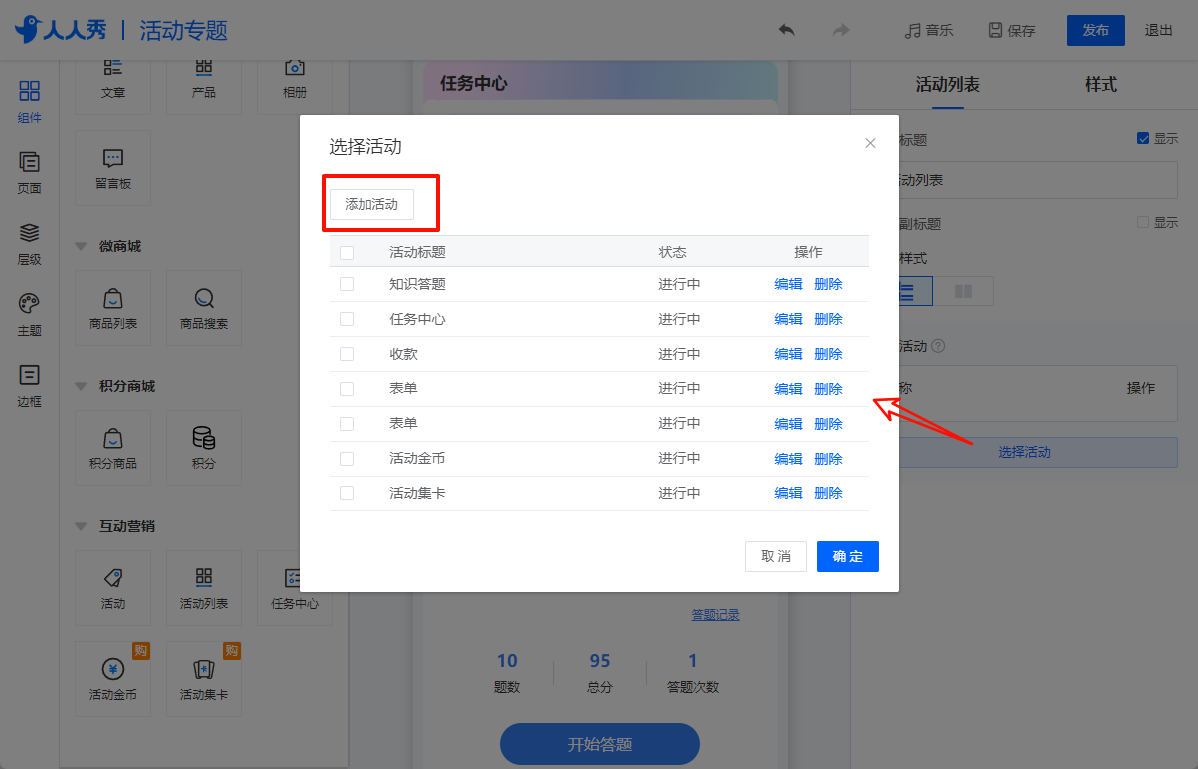
Task: Add the 活动集卡 component
Action: click(x=204, y=679)
